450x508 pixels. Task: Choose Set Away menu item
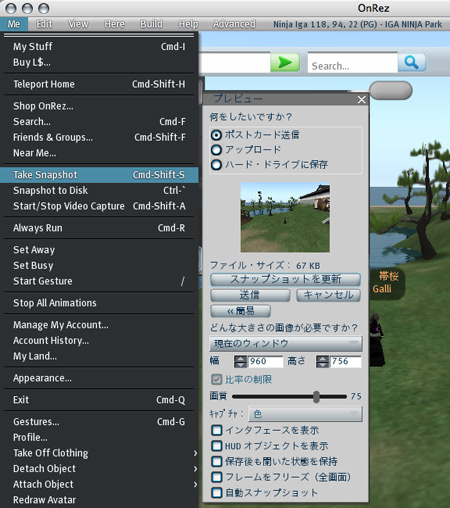pyautogui.click(x=99, y=250)
